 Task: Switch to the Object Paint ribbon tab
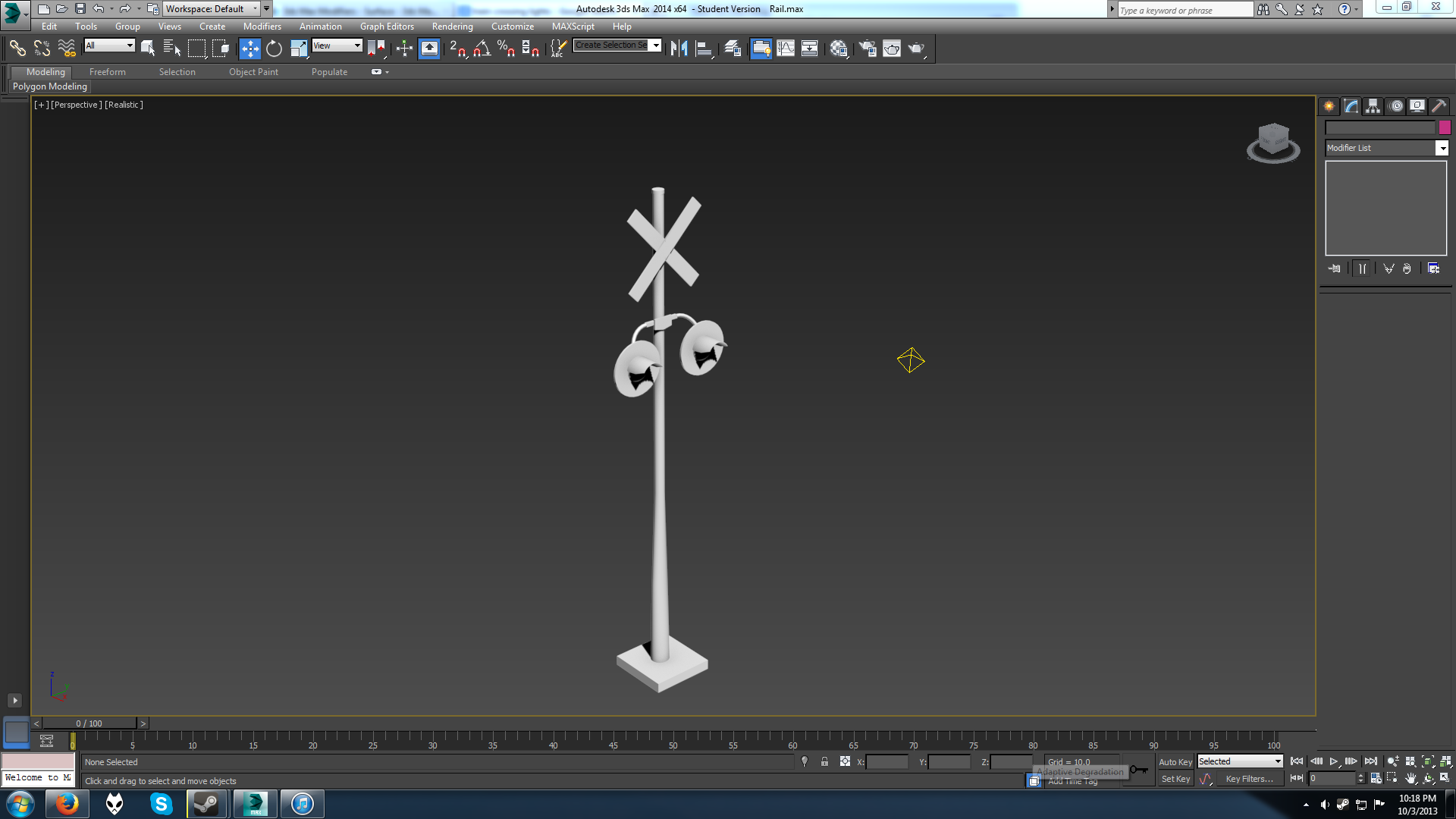tap(253, 72)
